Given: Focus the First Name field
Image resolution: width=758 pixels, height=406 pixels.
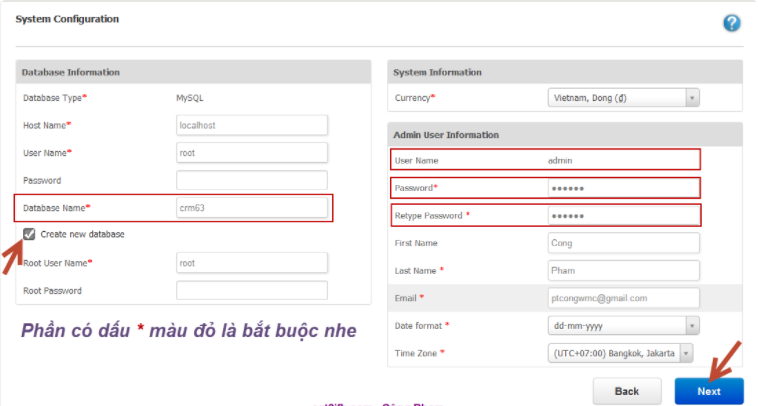Looking at the screenshot, I should click(x=623, y=243).
